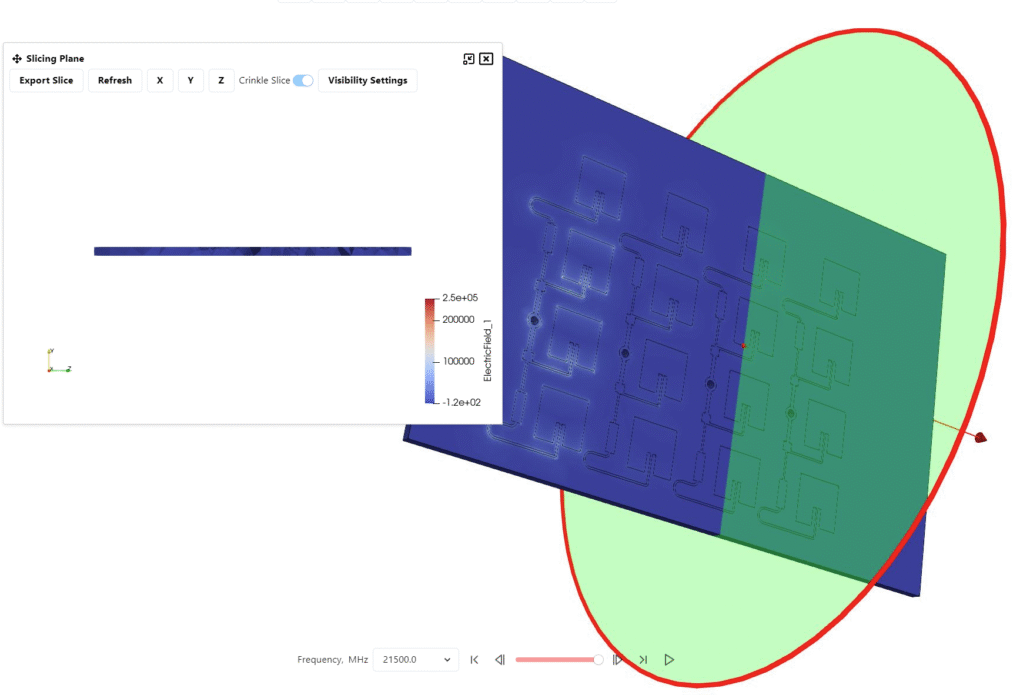
Task: Toggle the Crinkle Slice switch
Action: tap(303, 81)
